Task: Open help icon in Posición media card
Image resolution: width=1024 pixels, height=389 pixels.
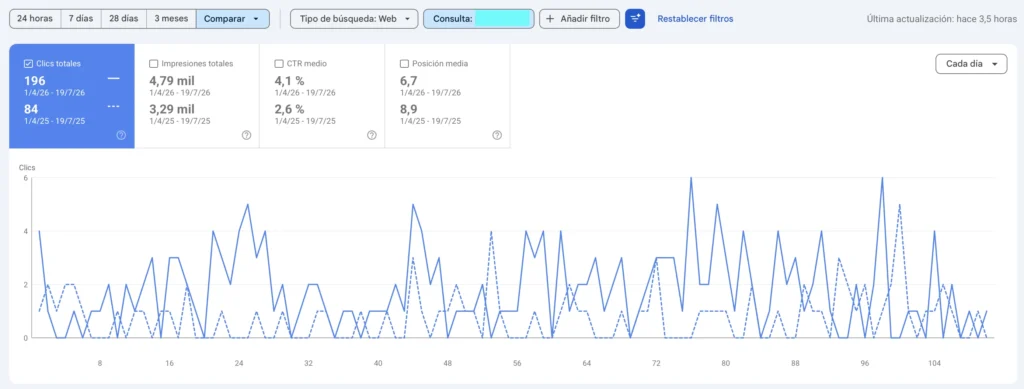Action: click(497, 135)
